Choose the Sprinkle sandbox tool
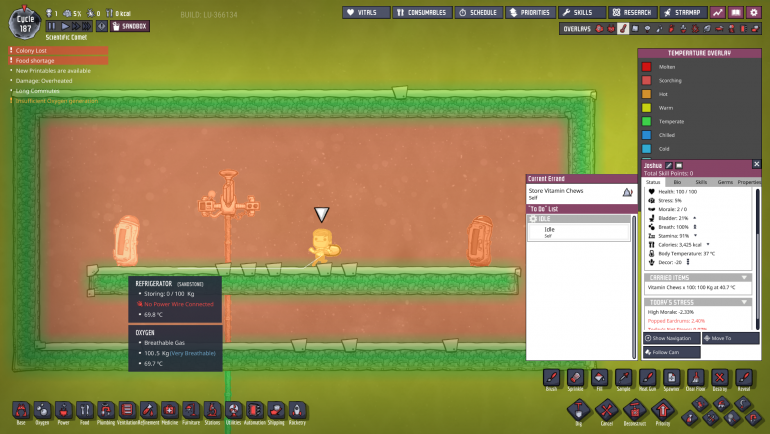Viewport: 770px width, 434px height. pos(575,377)
